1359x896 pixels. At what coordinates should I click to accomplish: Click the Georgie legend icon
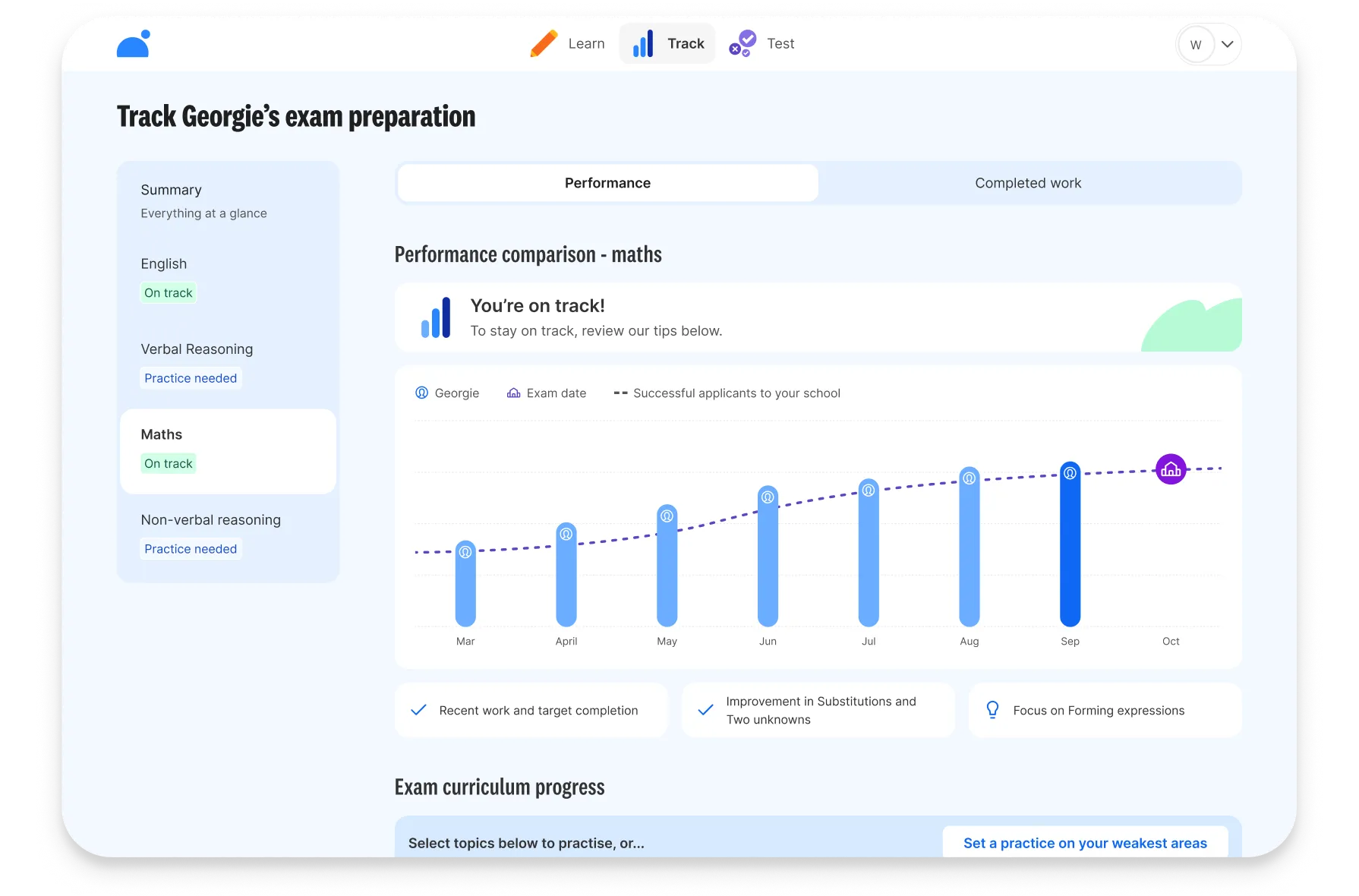[x=421, y=393]
